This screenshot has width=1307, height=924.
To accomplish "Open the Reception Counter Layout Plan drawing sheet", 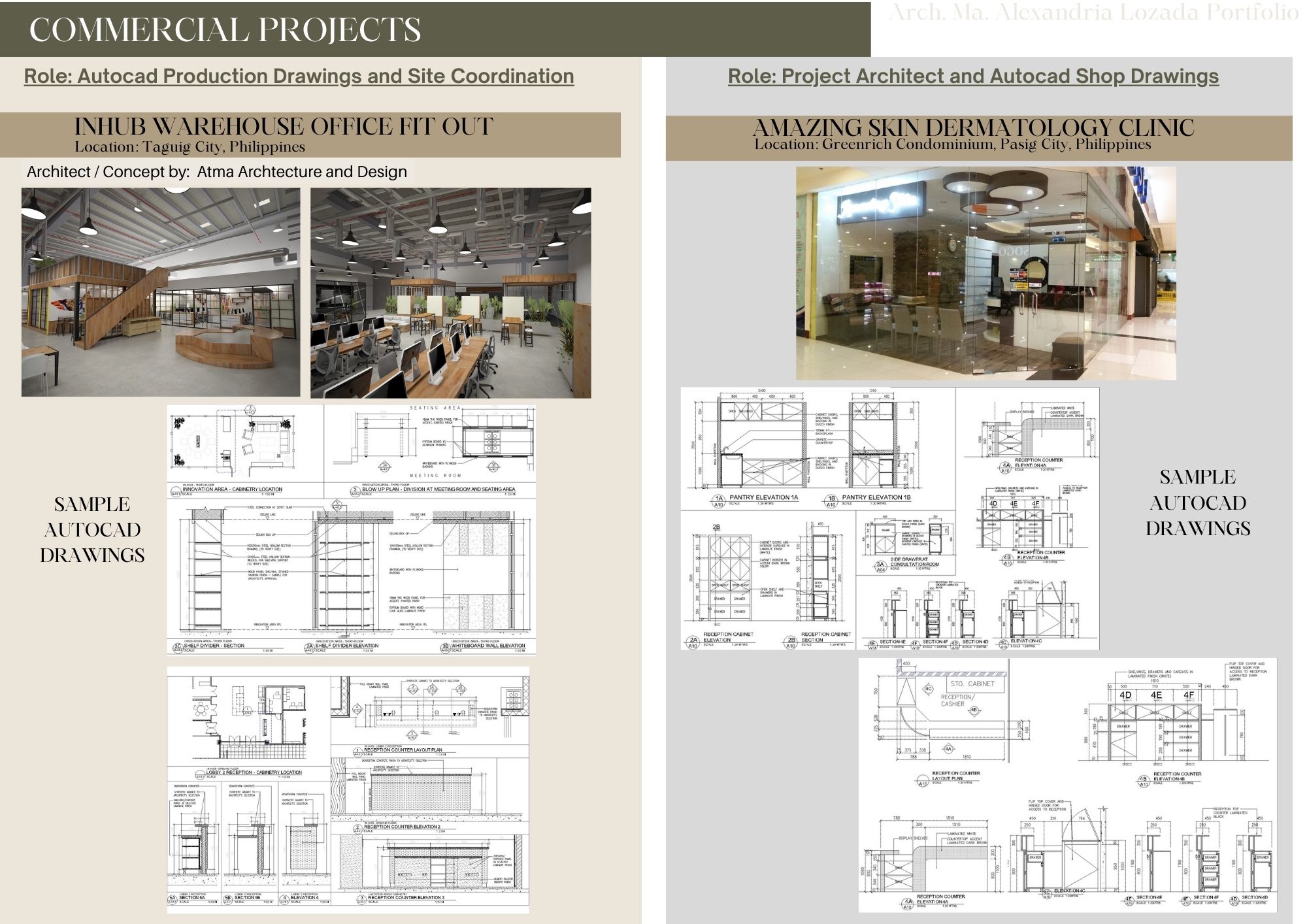I will (1067, 785).
